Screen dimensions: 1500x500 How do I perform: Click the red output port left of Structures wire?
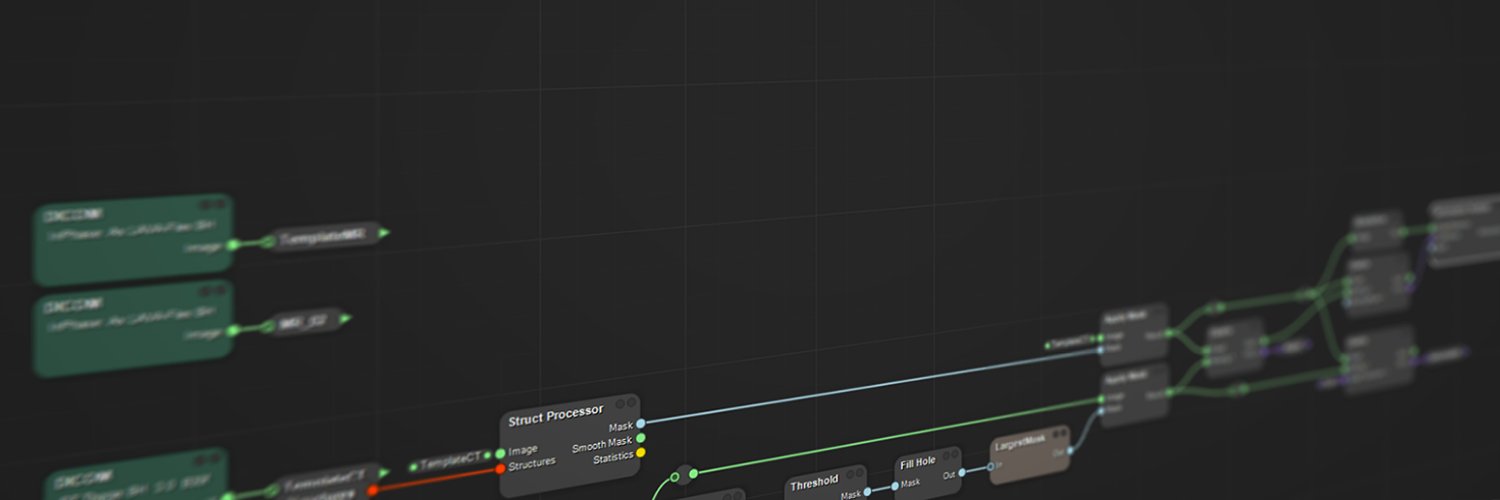pyautogui.click(x=372, y=490)
